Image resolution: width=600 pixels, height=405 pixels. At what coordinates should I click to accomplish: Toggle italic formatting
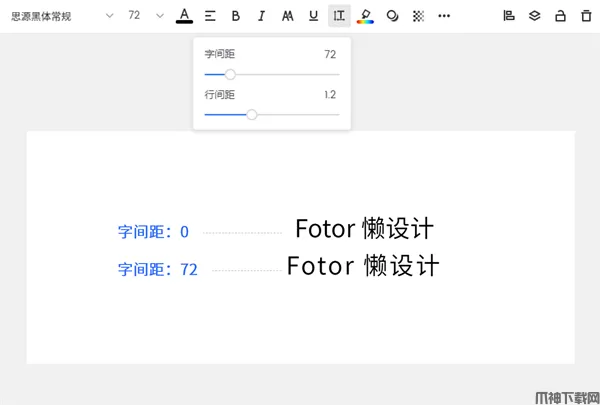coord(261,16)
